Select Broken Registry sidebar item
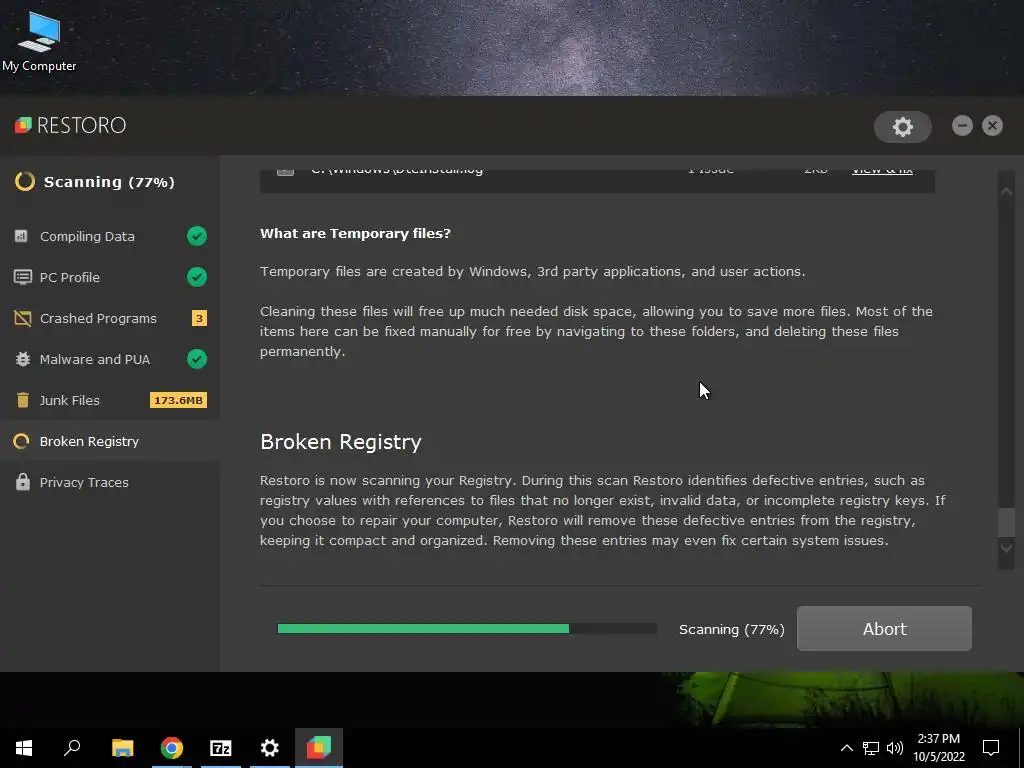1024x768 pixels. click(x=110, y=441)
